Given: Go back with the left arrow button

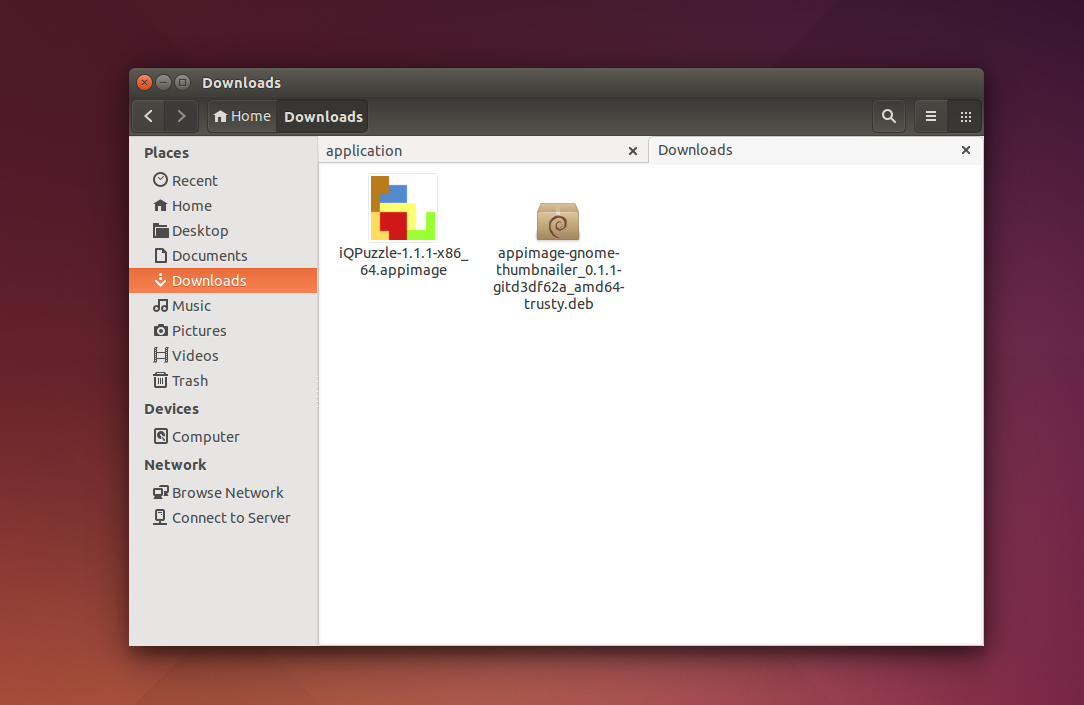Looking at the screenshot, I should coord(149,116).
